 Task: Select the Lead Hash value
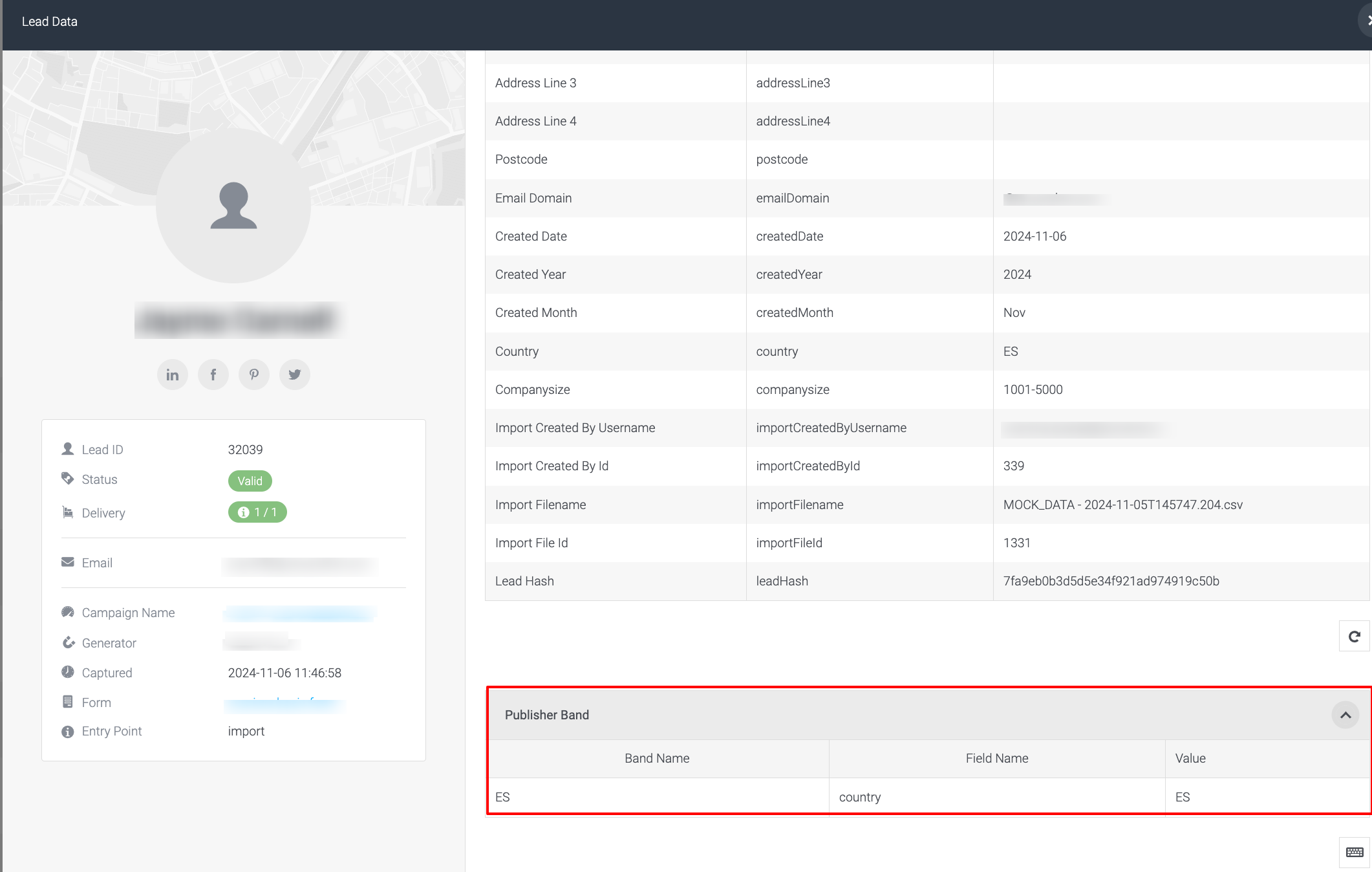[x=1111, y=581]
